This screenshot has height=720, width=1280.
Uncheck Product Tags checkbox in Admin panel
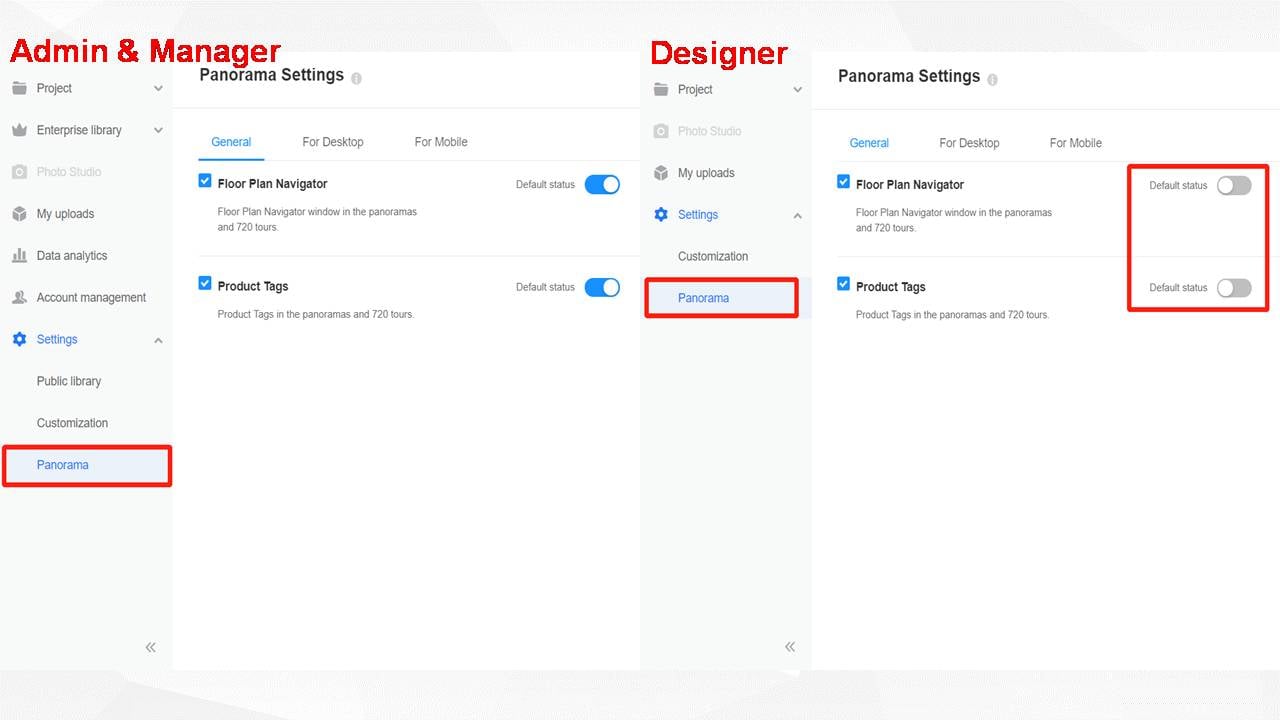(x=205, y=284)
